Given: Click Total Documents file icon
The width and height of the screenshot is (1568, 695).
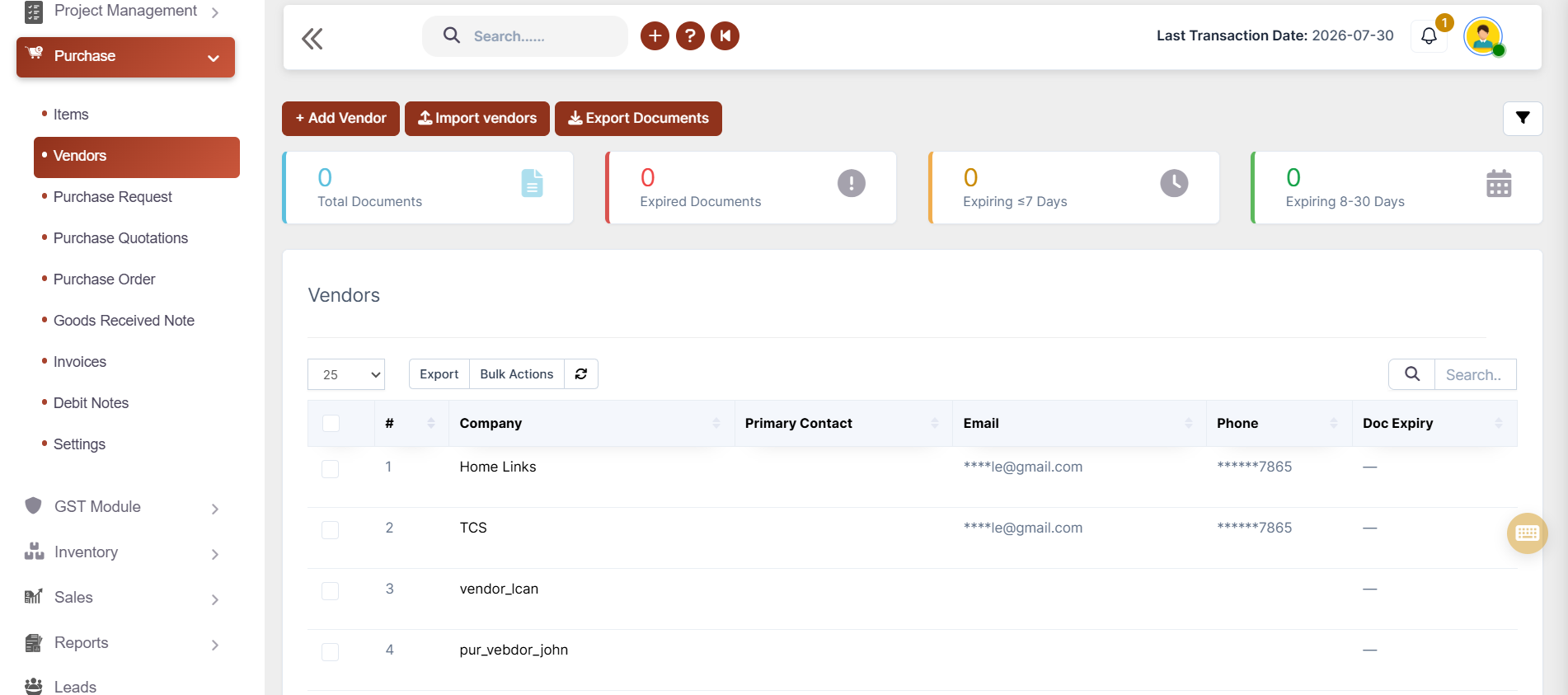Looking at the screenshot, I should [533, 183].
